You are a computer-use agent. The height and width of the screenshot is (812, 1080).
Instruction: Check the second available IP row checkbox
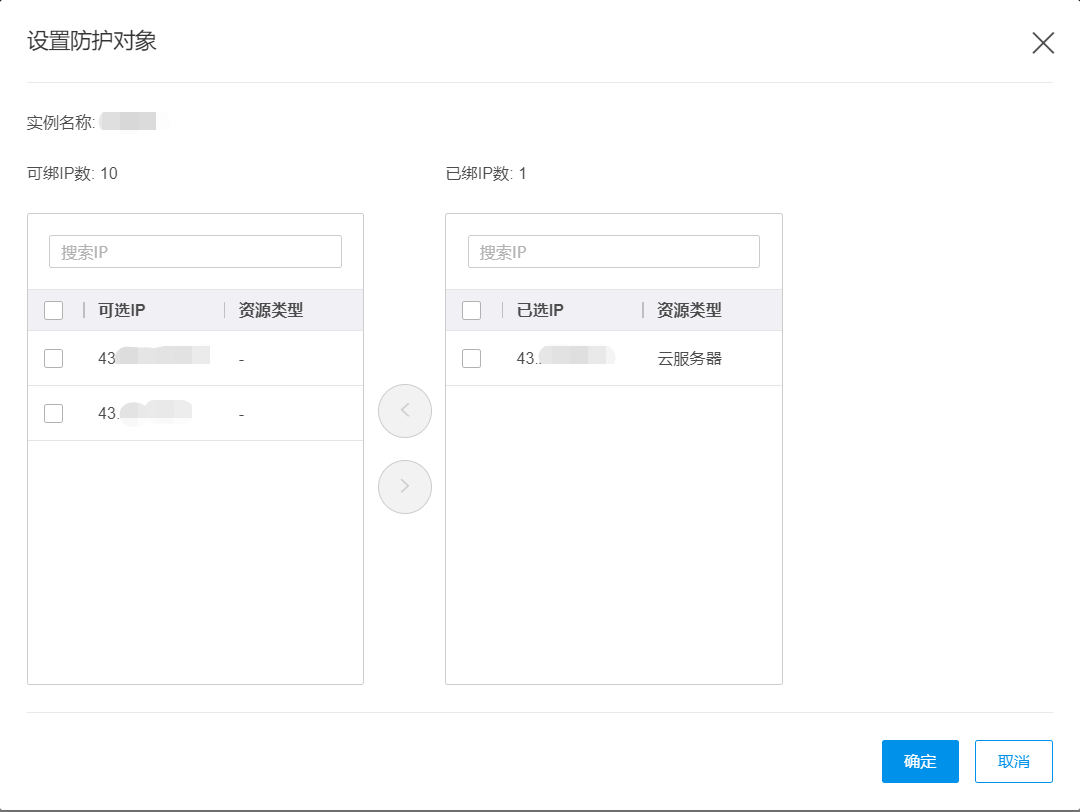54,413
